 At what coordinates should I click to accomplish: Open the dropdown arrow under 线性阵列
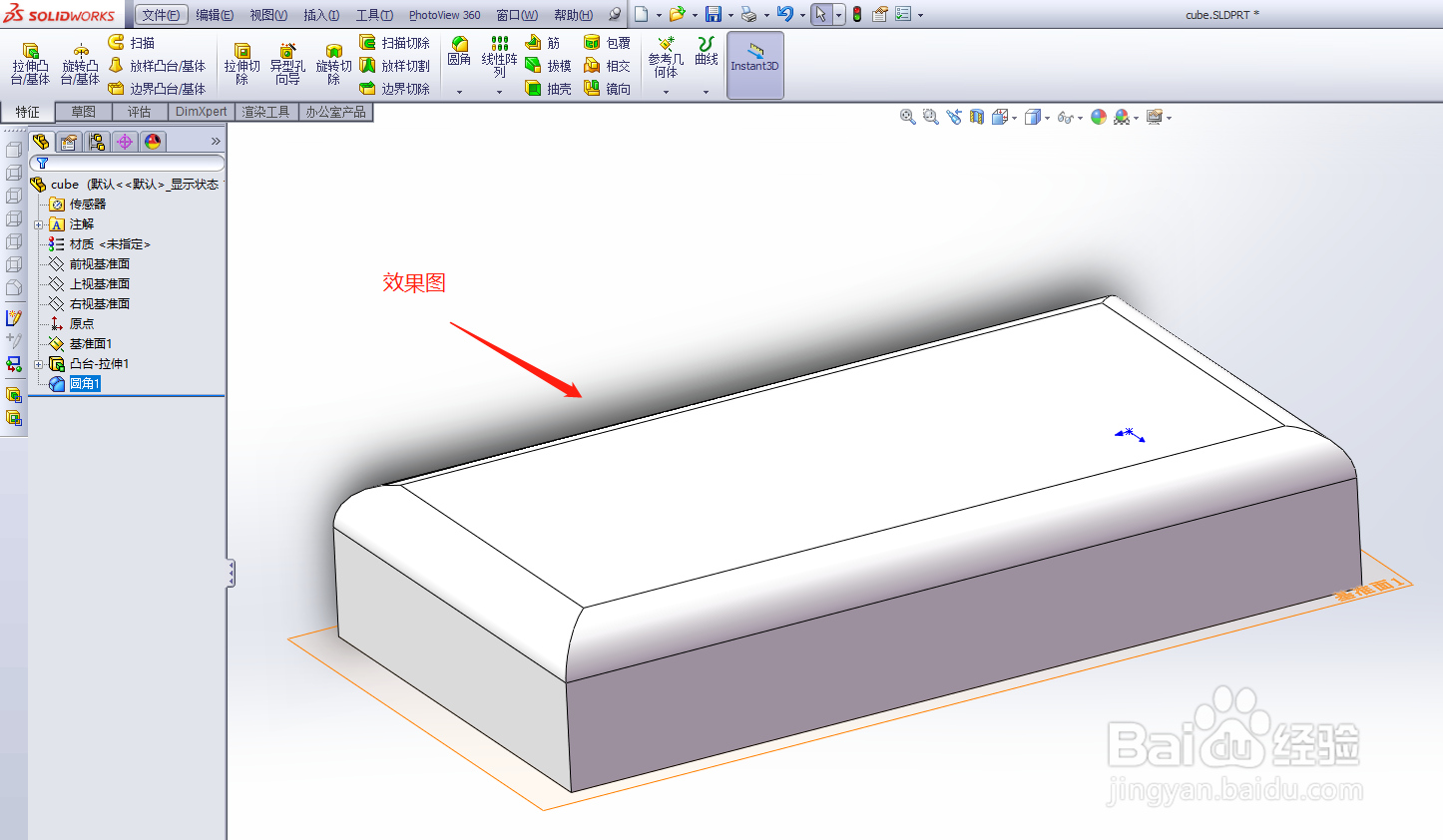[499, 92]
